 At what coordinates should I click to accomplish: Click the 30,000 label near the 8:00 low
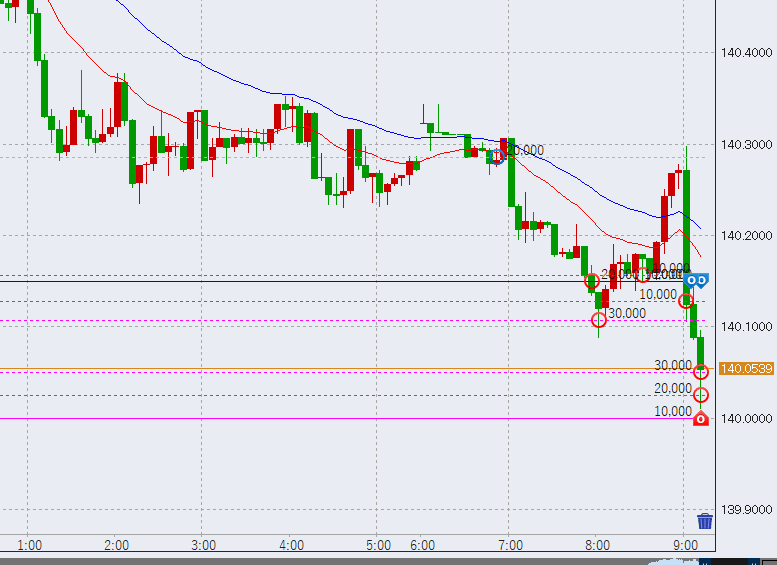point(626,313)
